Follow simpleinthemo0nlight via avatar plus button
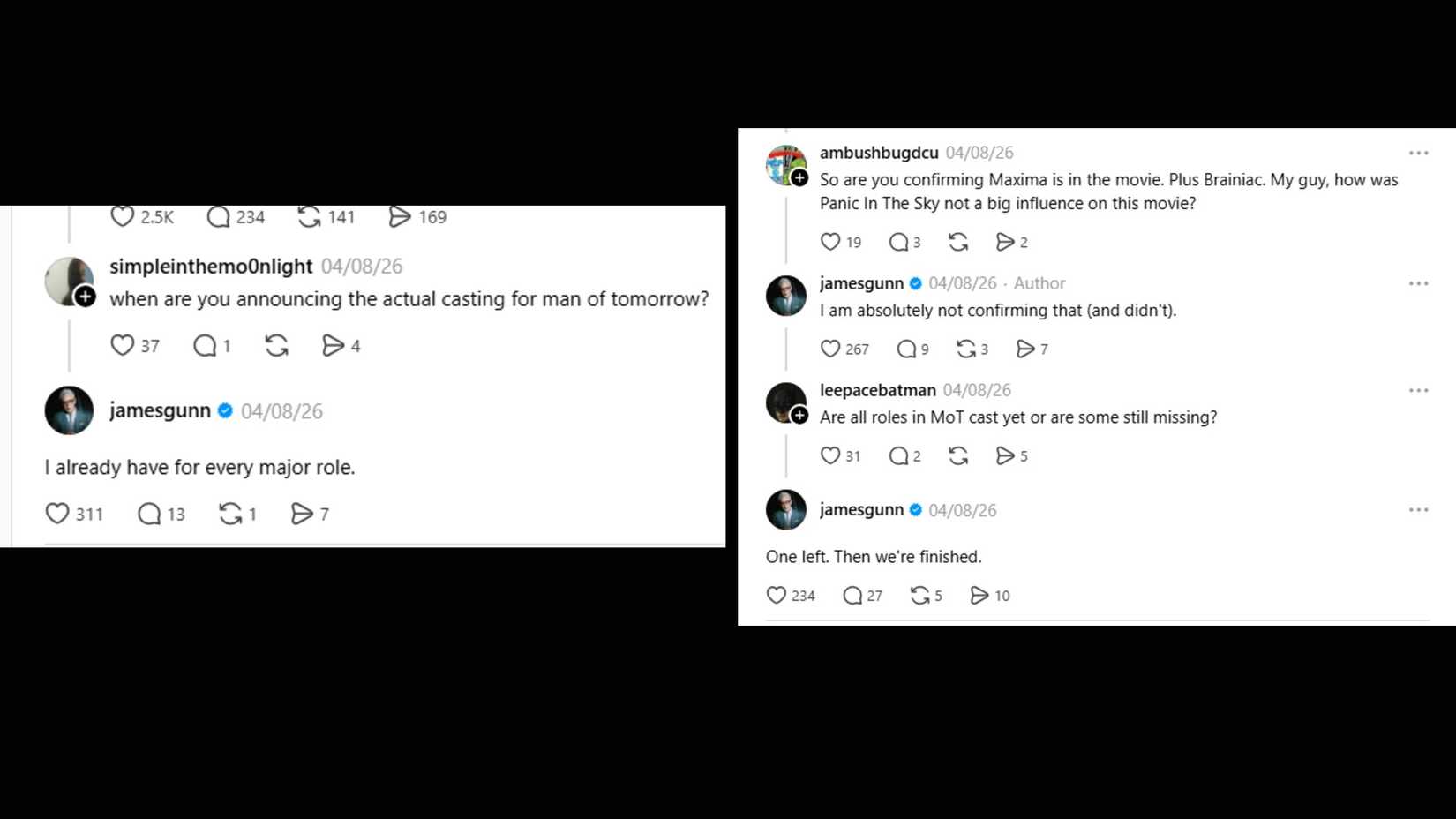Image resolution: width=1456 pixels, height=819 pixels. tap(85, 297)
